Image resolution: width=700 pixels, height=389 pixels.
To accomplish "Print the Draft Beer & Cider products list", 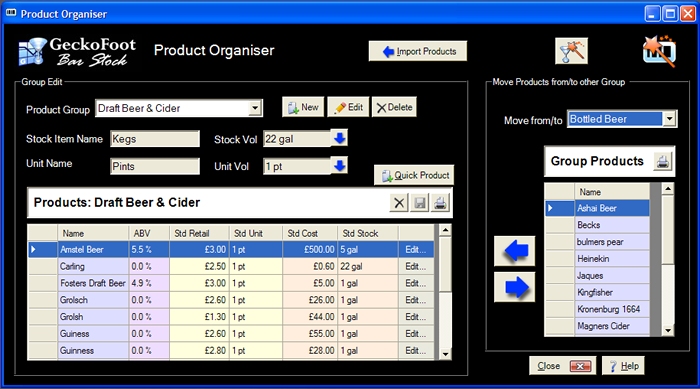I will pos(440,203).
